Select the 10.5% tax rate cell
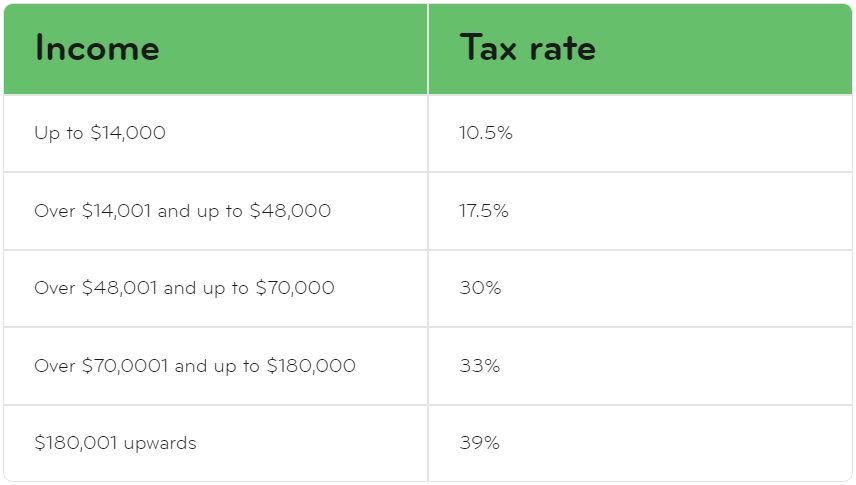This screenshot has height=485, width=856. pyautogui.click(x=485, y=133)
